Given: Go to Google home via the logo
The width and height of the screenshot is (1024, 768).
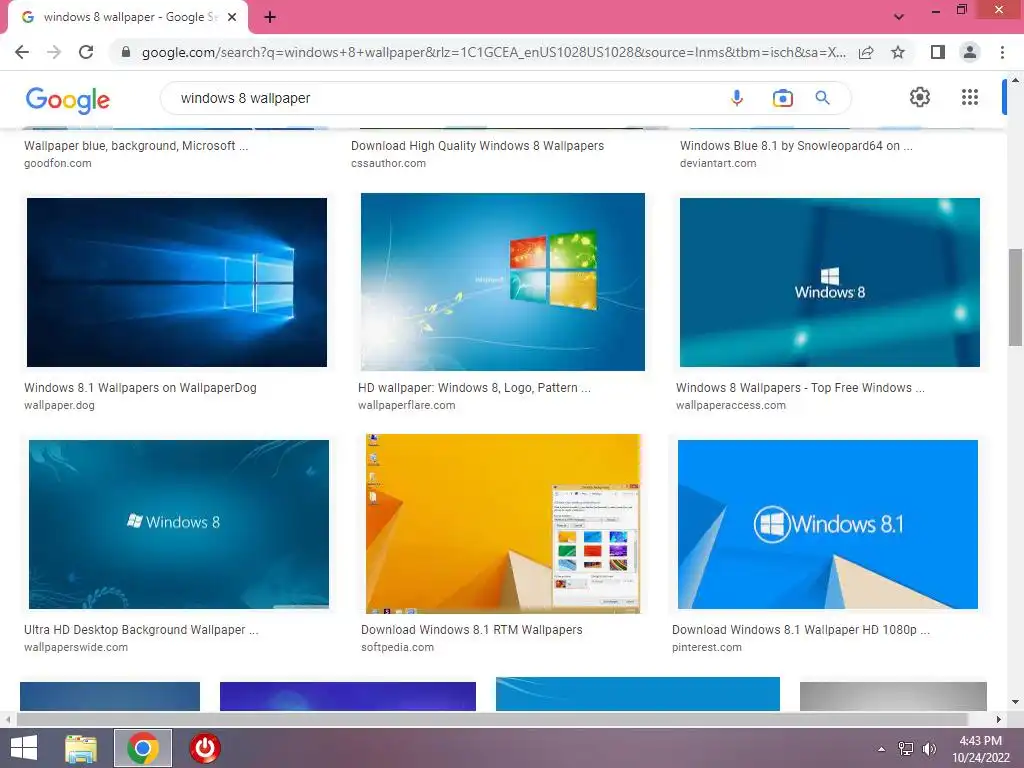Looking at the screenshot, I should coord(68,99).
